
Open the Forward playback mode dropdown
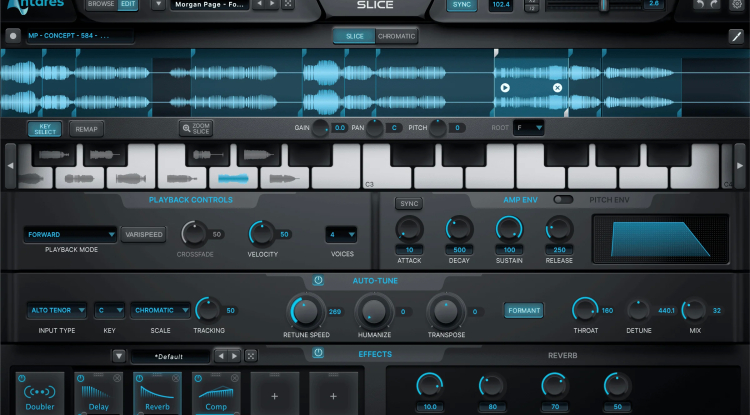(x=70, y=234)
